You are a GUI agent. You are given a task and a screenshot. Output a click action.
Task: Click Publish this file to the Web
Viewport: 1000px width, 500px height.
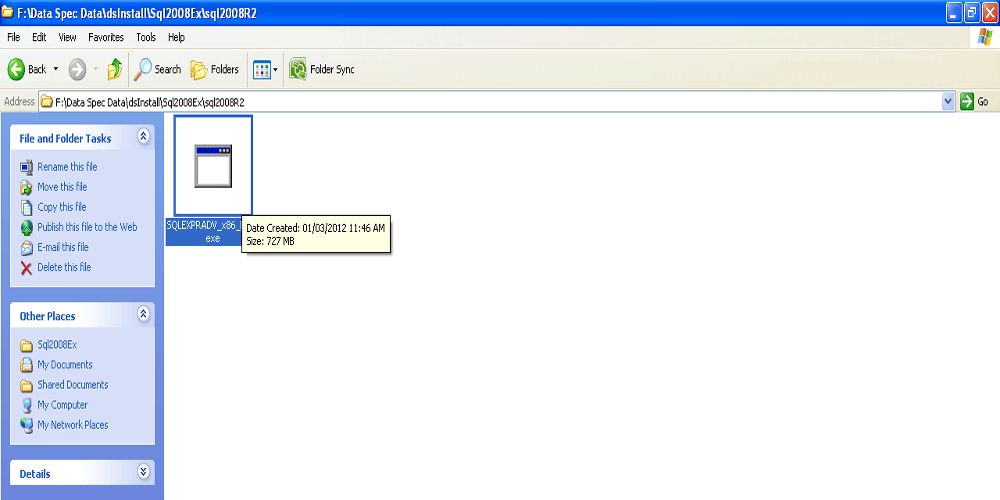(87, 227)
